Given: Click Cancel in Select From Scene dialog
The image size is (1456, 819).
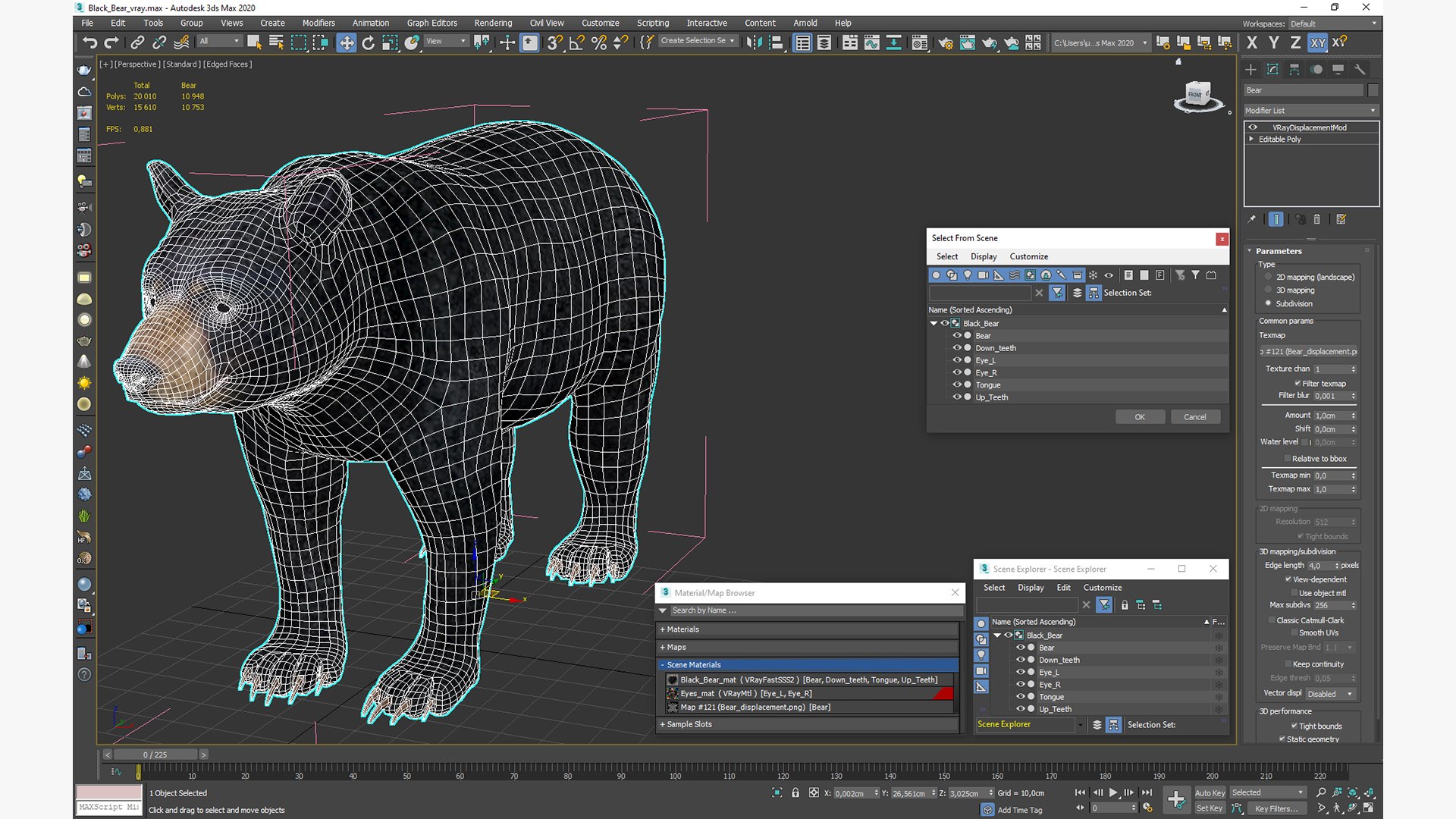Looking at the screenshot, I should pyautogui.click(x=1195, y=417).
